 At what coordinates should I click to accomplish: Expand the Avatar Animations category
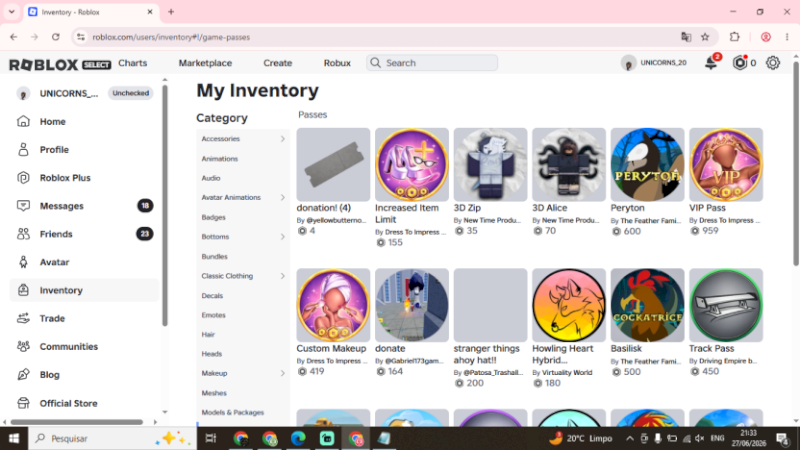[x=283, y=197]
